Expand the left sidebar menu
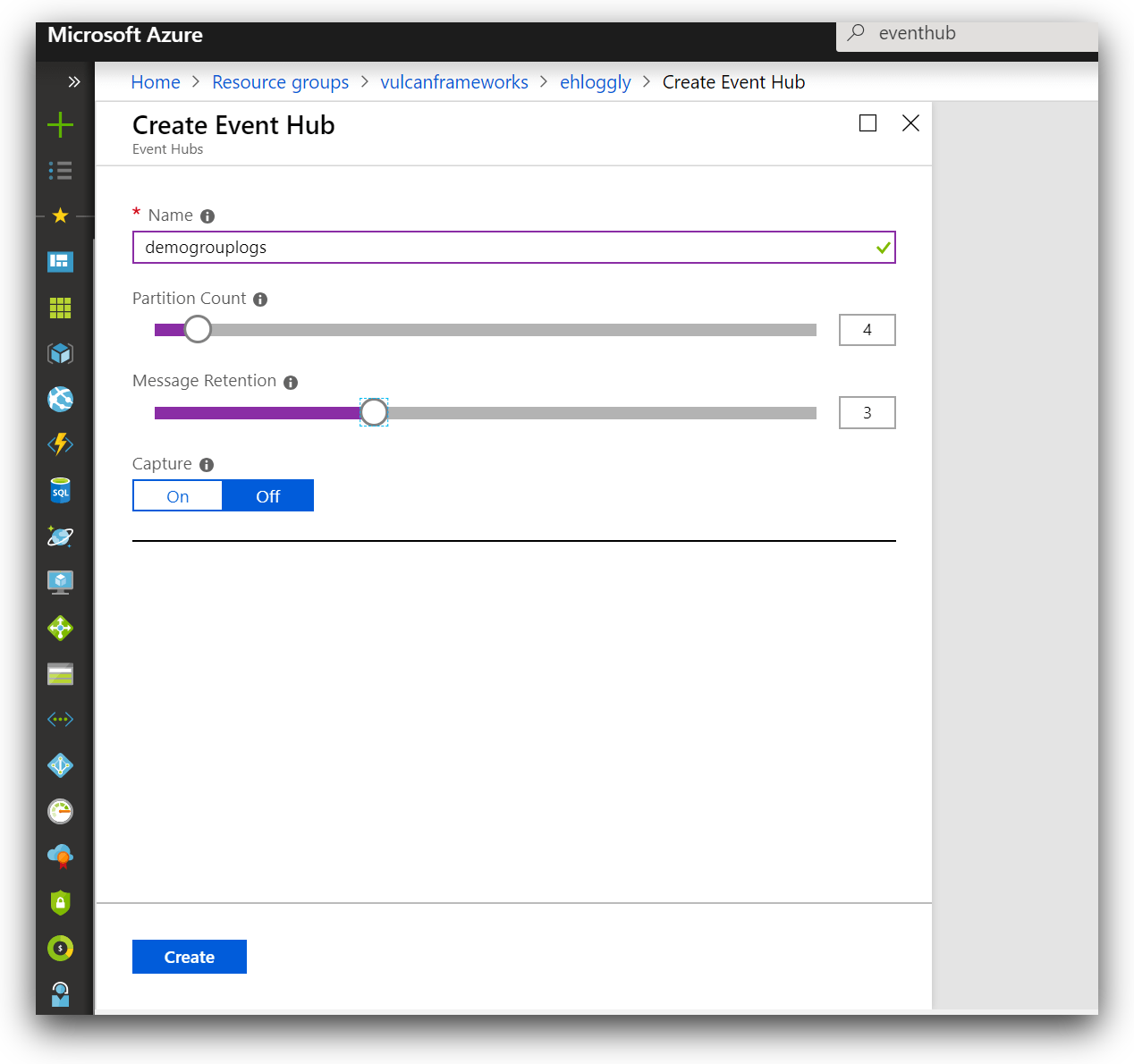This screenshot has height=1064, width=1134. [73, 82]
